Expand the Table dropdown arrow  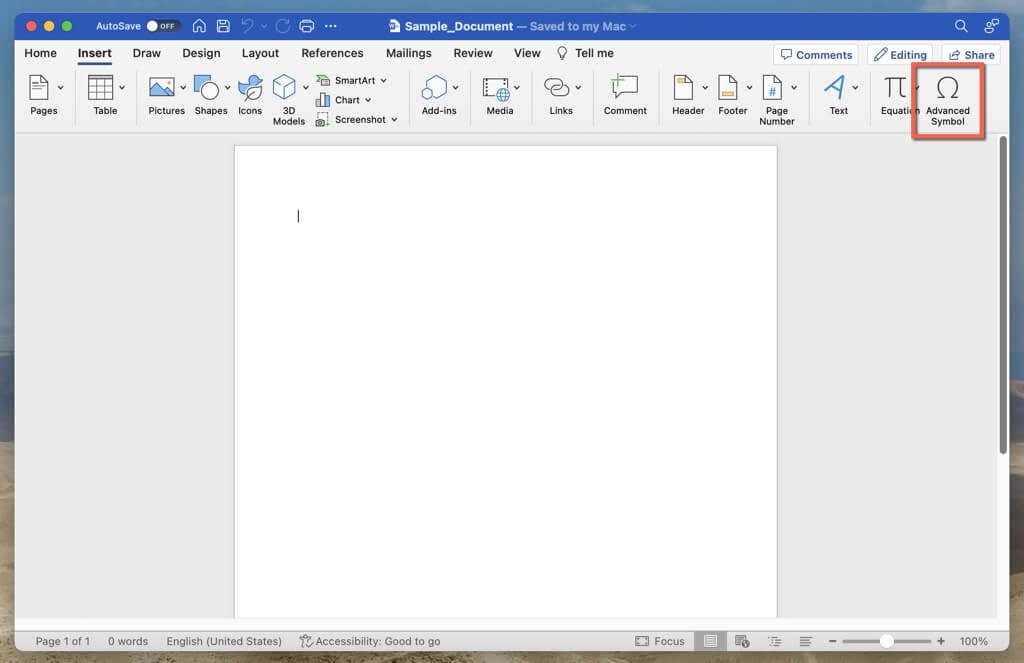[x=122, y=88]
